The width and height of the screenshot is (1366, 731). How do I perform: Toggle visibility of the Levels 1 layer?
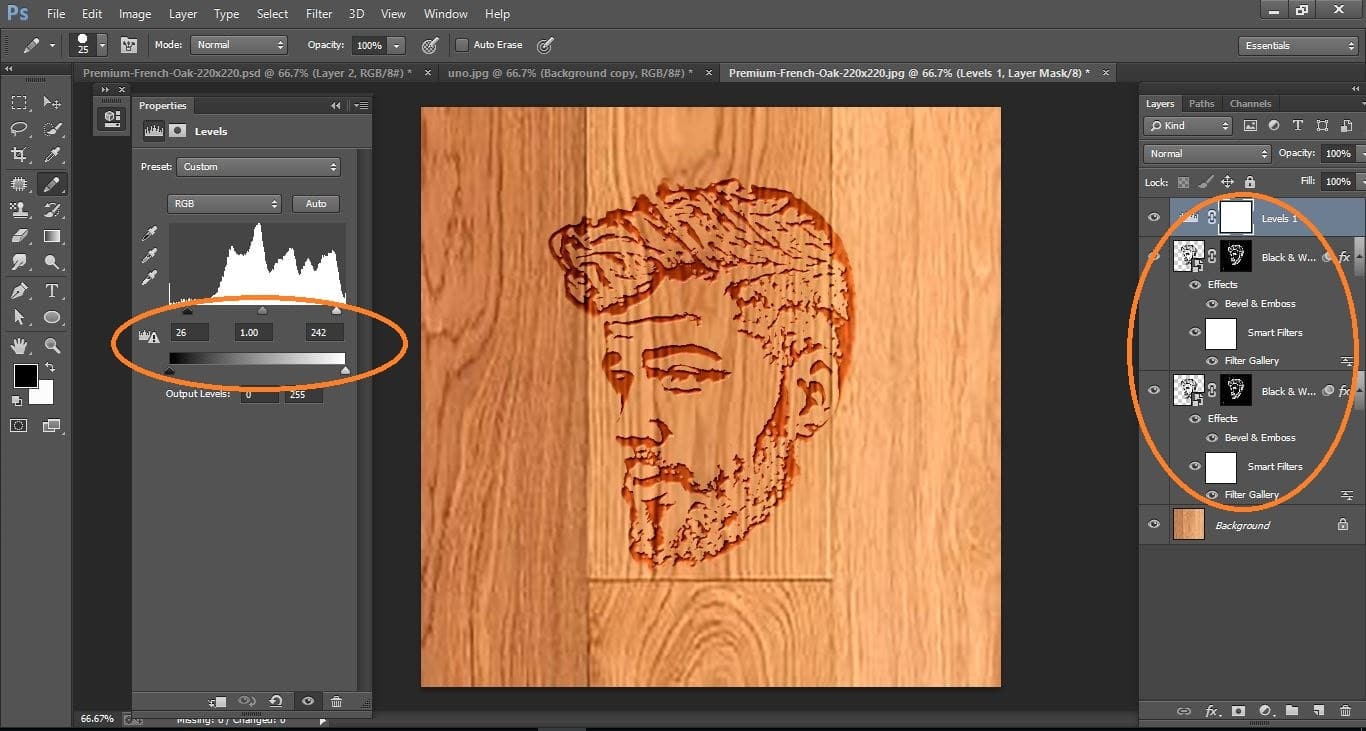point(1153,217)
